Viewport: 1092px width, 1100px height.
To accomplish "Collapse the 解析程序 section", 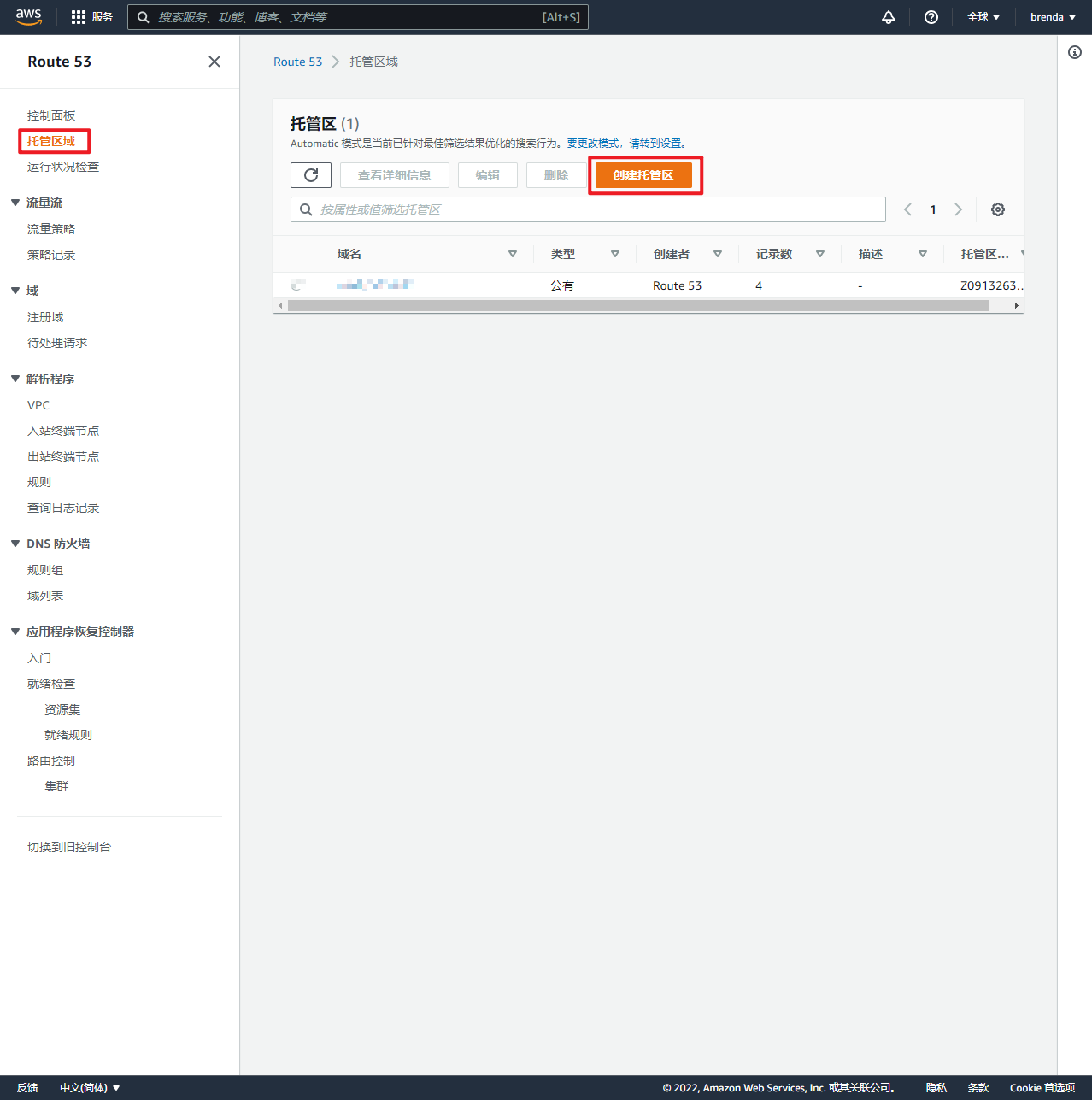I will click(x=15, y=379).
